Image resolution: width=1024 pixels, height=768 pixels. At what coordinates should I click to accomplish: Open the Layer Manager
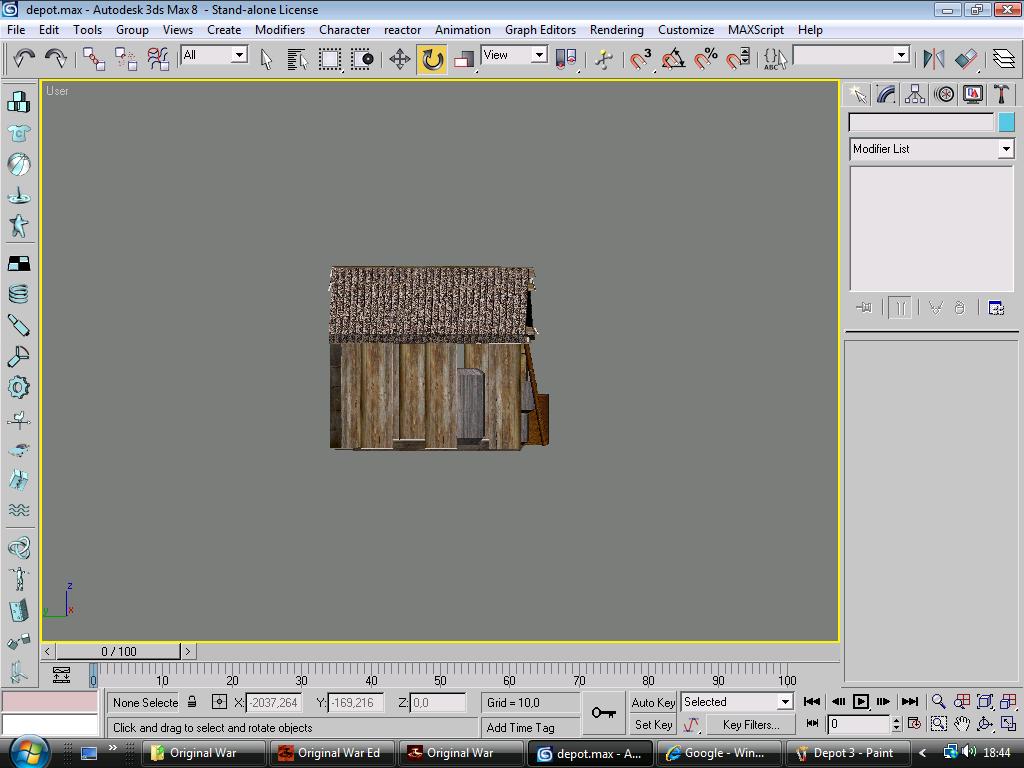click(1004, 59)
